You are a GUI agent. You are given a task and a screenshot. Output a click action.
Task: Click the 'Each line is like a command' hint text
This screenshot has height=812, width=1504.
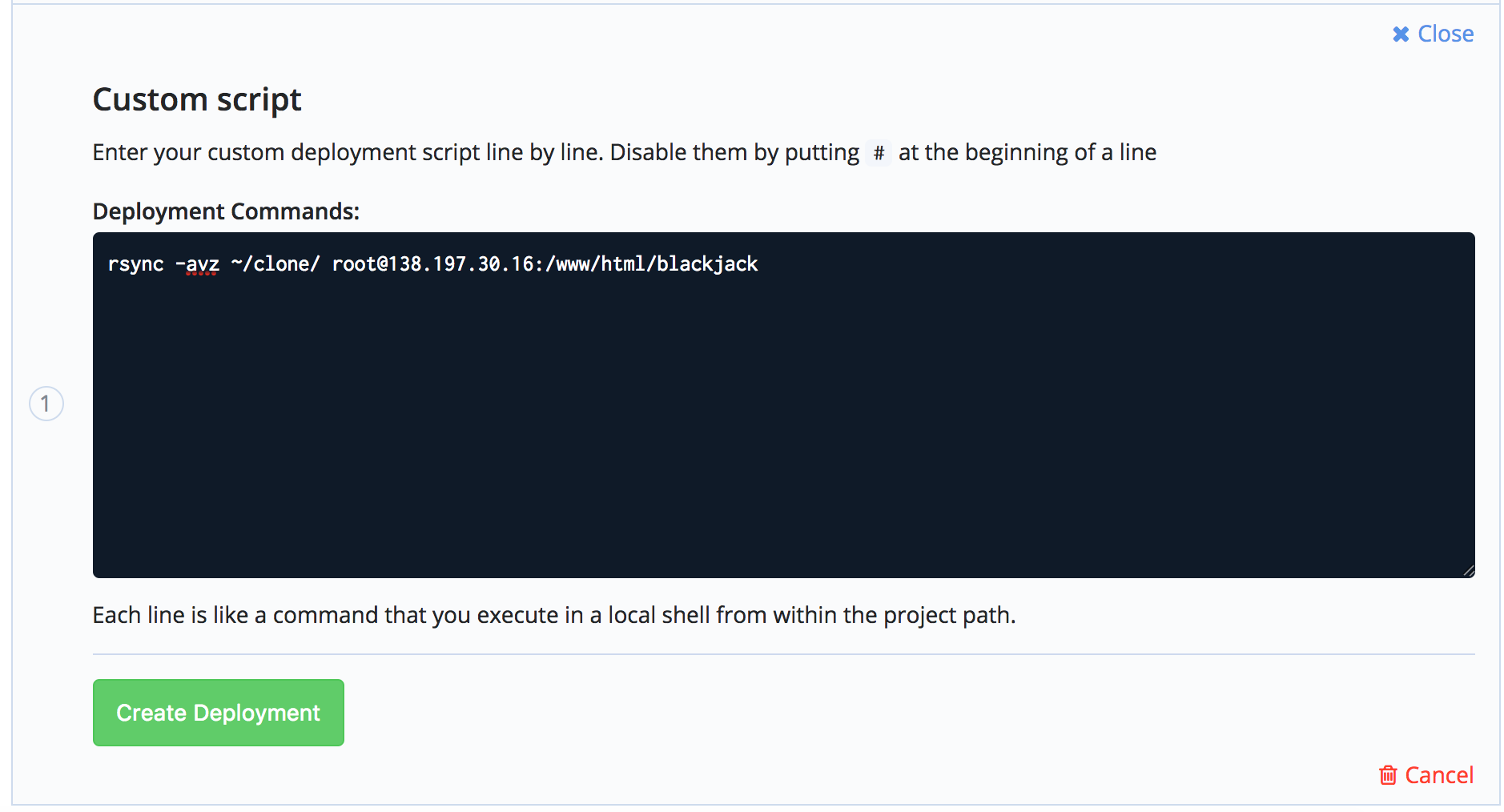[554, 615]
